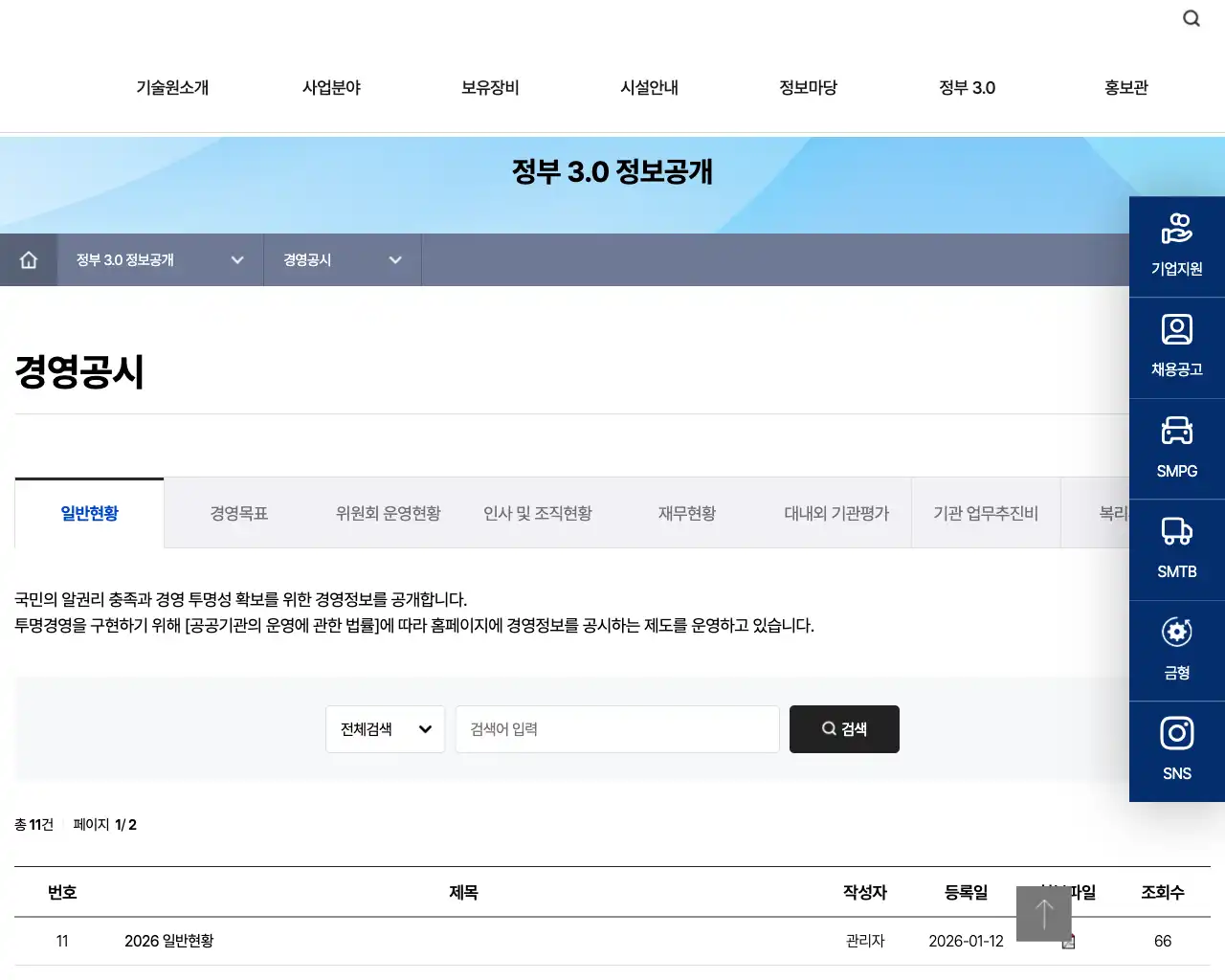Click the magnifier search icon at top right
The image size is (1225, 980).
(1191, 18)
